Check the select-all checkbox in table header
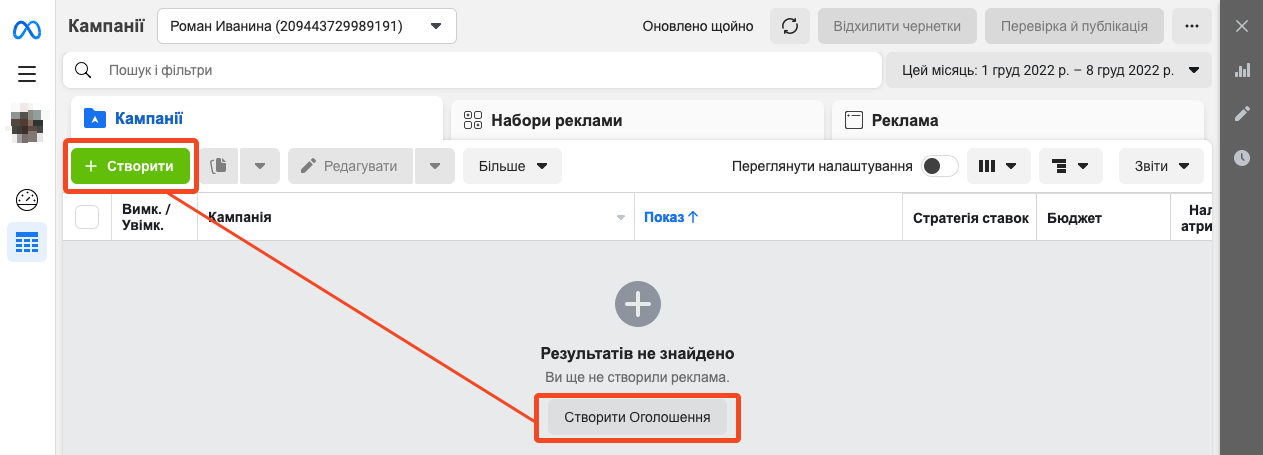 click(87, 217)
